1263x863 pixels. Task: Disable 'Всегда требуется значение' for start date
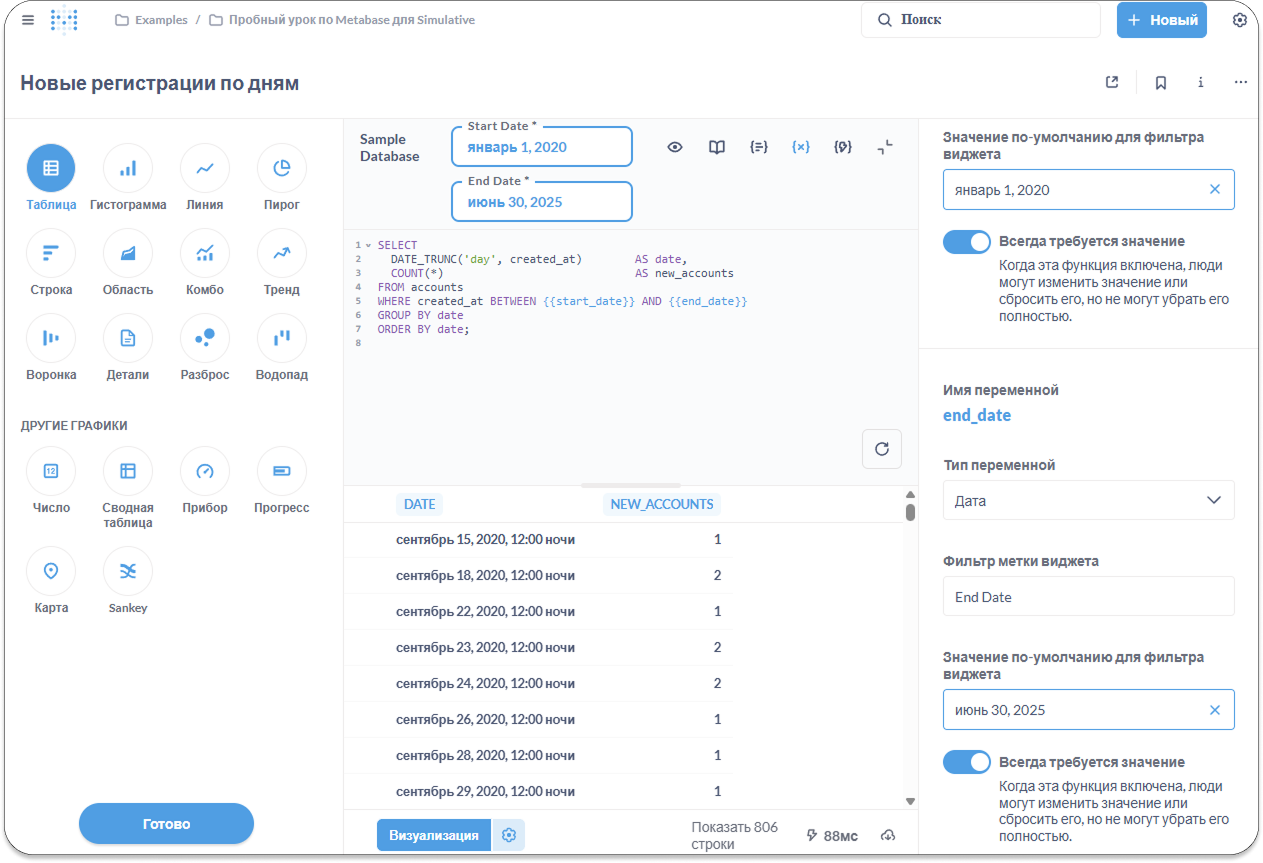pyautogui.click(x=966, y=242)
